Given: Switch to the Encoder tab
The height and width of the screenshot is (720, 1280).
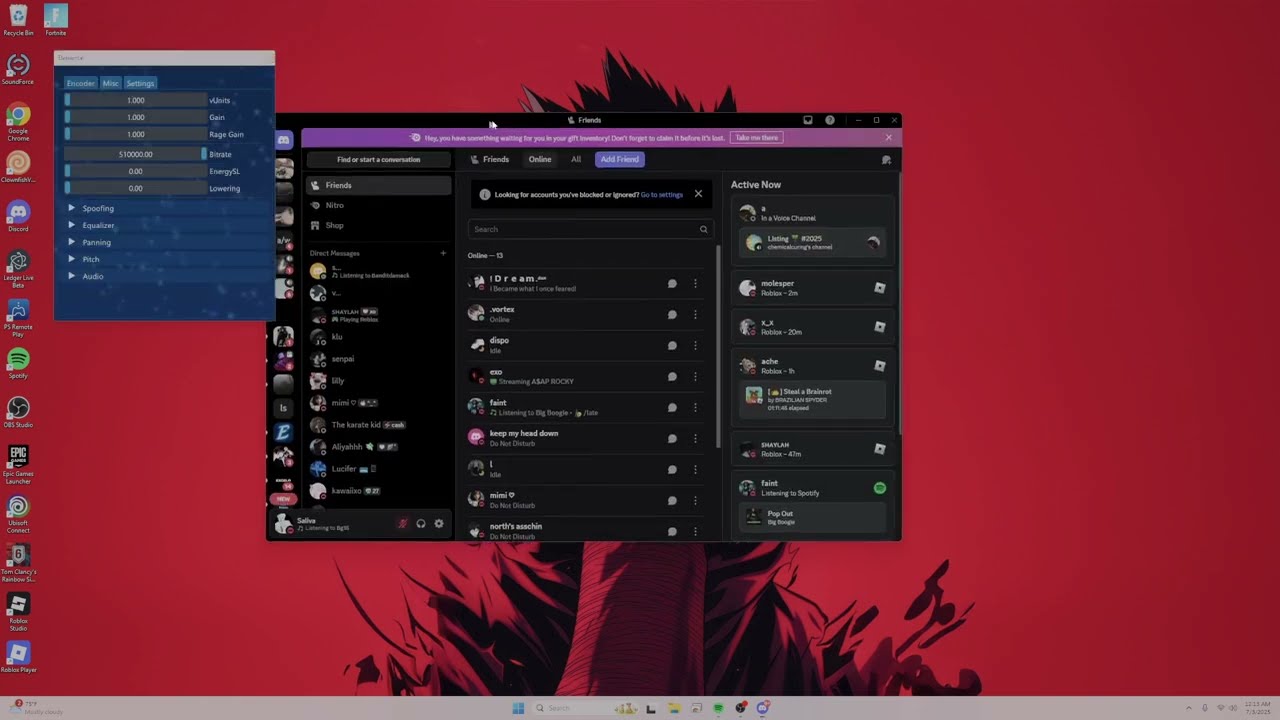Looking at the screenshot, I should tap(81, 83).
